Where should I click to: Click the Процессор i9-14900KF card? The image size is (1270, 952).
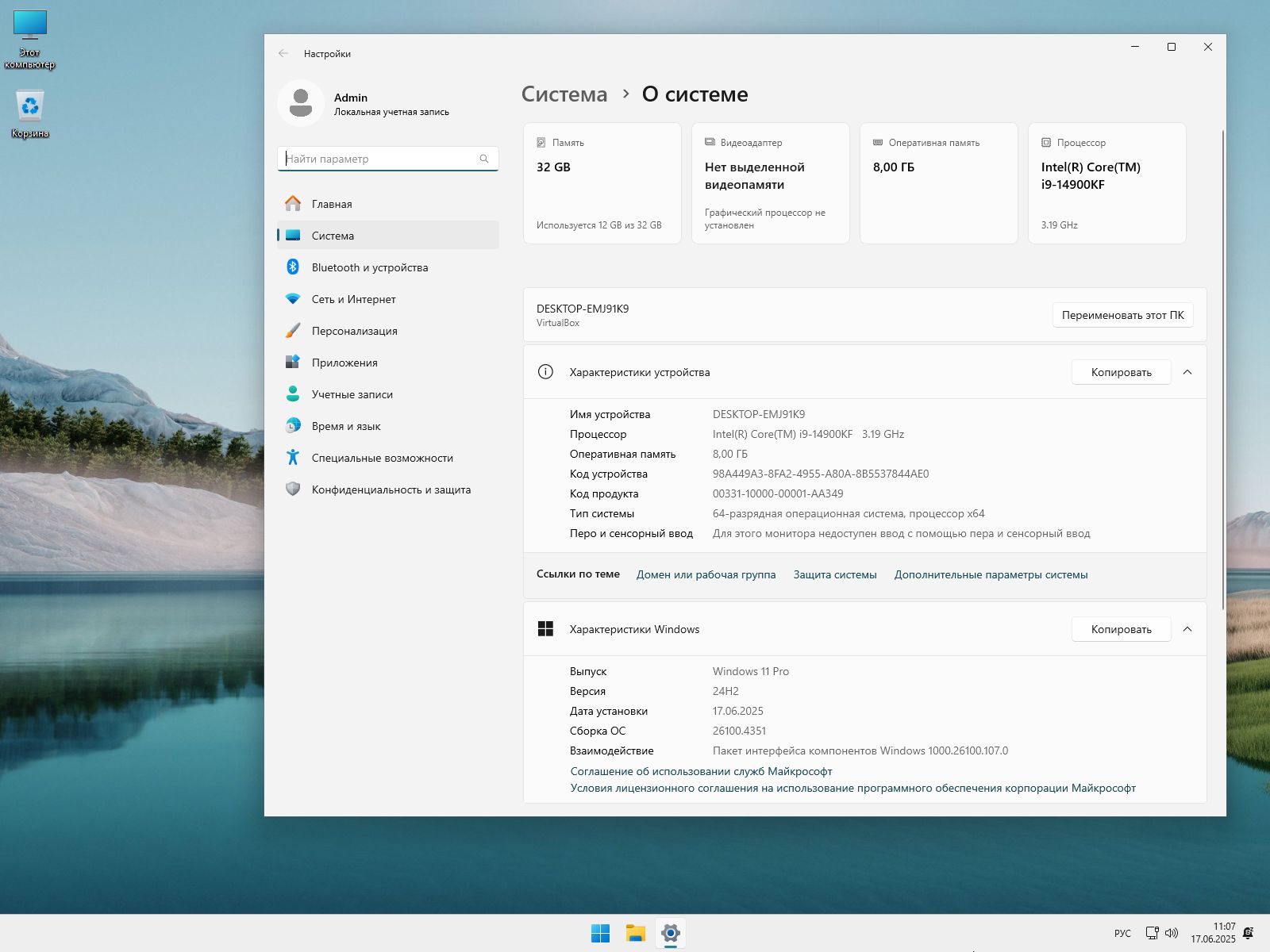(1107, 183)
